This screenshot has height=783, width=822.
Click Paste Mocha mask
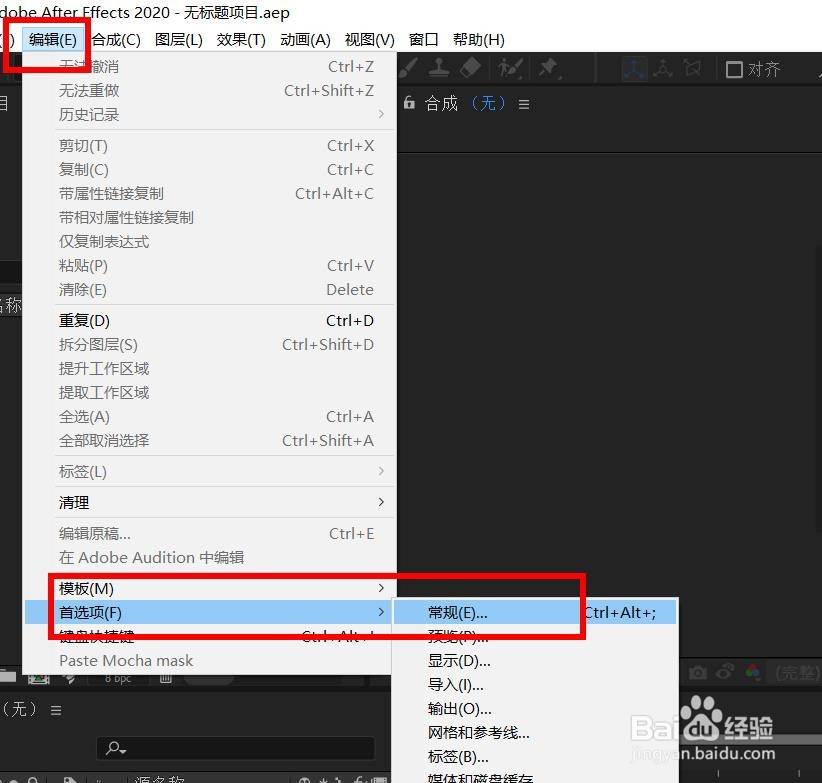[126, 660]
